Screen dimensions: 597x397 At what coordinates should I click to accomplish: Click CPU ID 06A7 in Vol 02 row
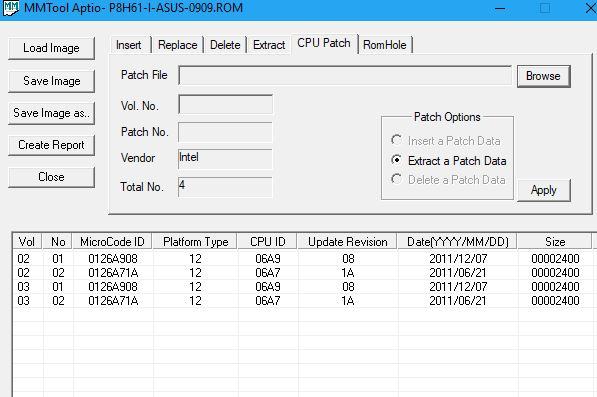pyautogui.click(x=268, y=273)
